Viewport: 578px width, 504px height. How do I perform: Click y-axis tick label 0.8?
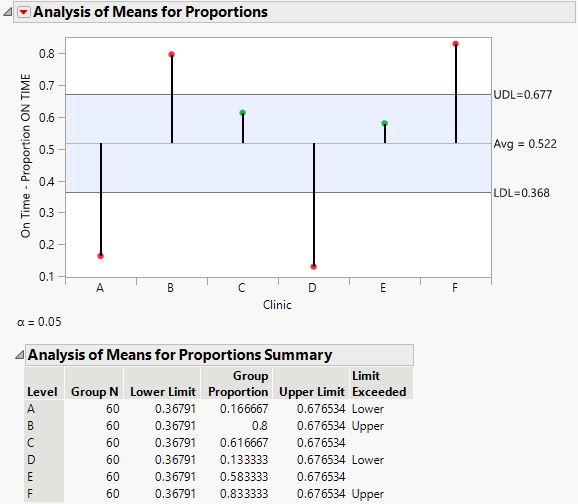pyautogui.click(x=46, y=54)
